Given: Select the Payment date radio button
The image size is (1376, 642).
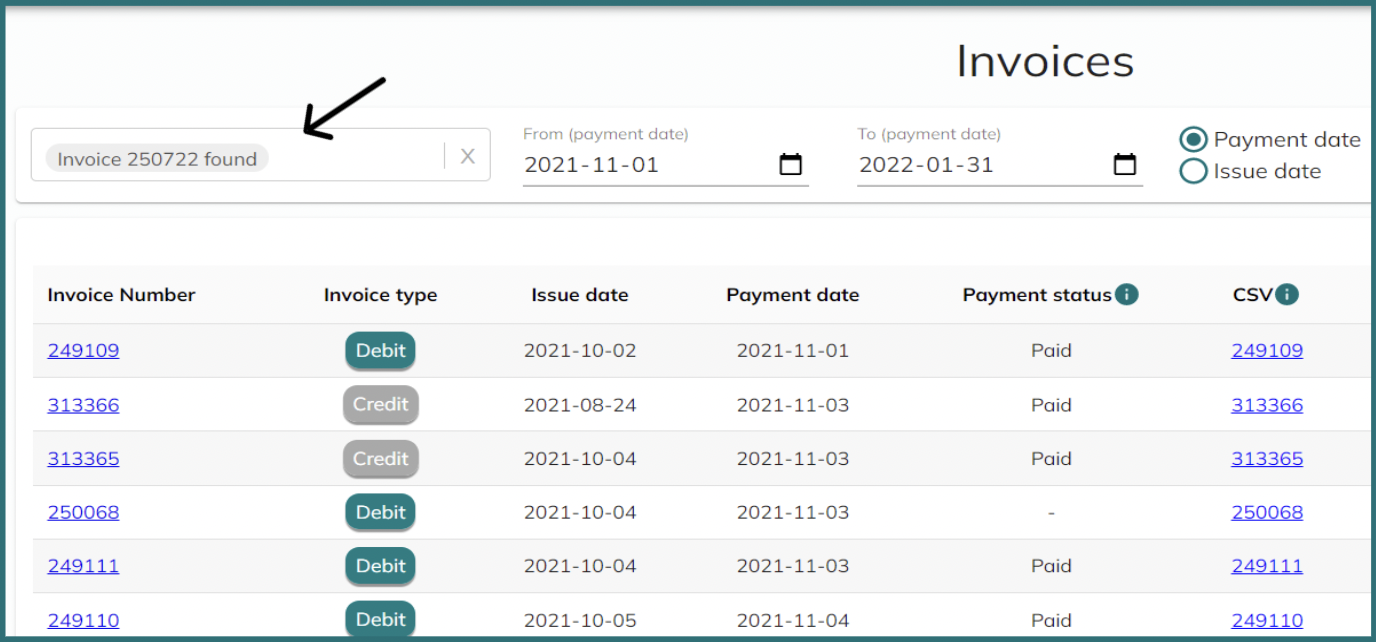Looking at the screenshot, I should coord(1193,140).
